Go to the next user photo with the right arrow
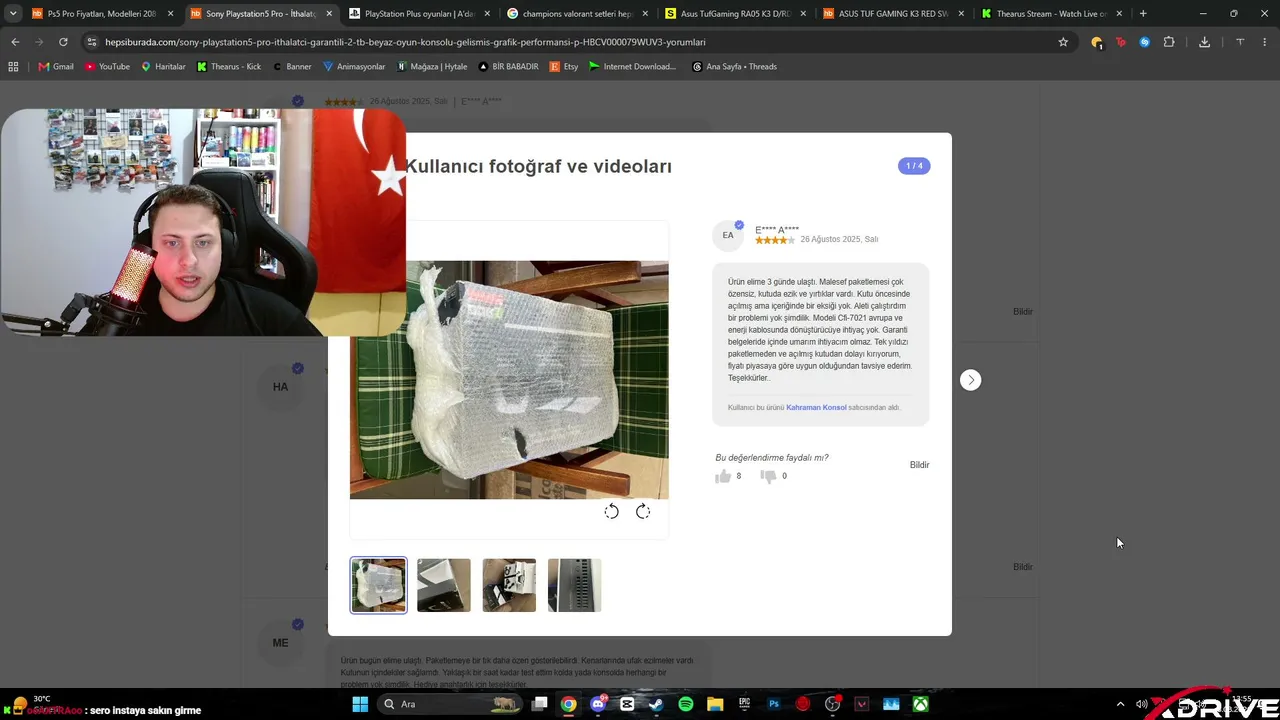1280x720 pixels. (970, 380)
